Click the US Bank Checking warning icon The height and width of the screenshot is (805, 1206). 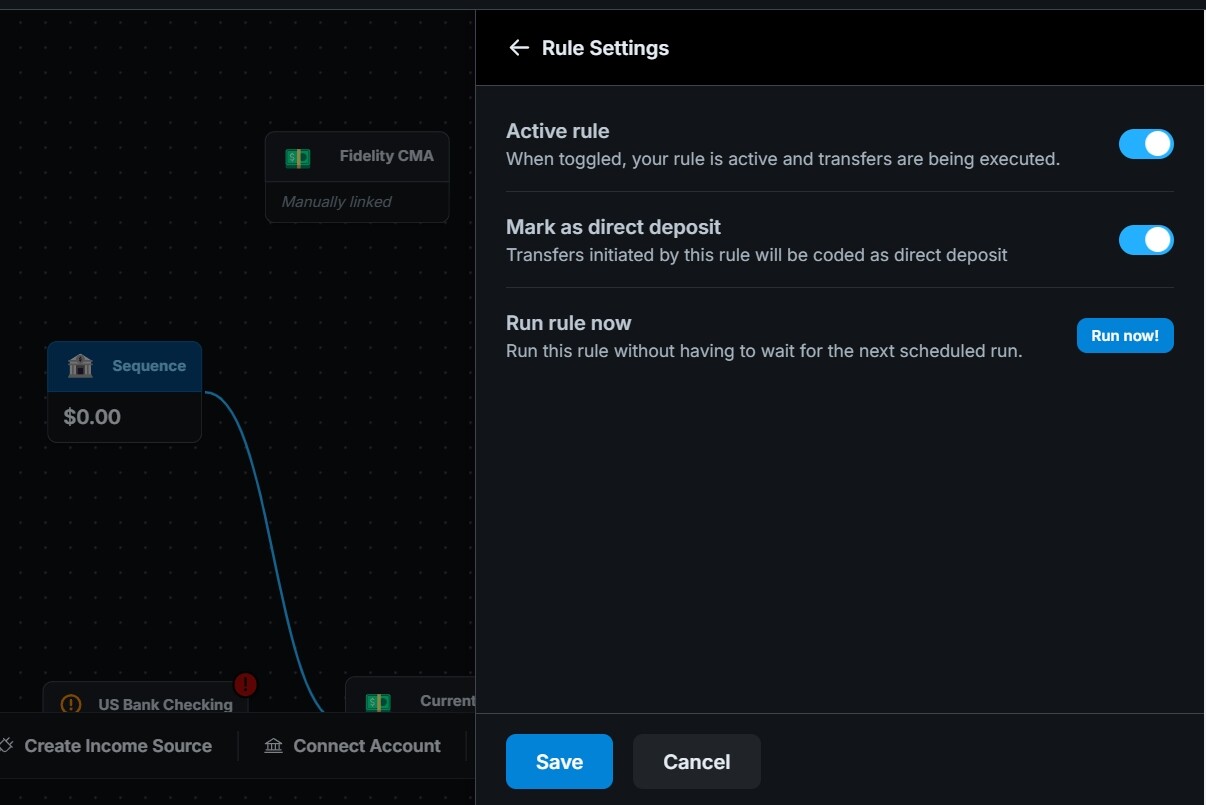(x=71, y=704)
